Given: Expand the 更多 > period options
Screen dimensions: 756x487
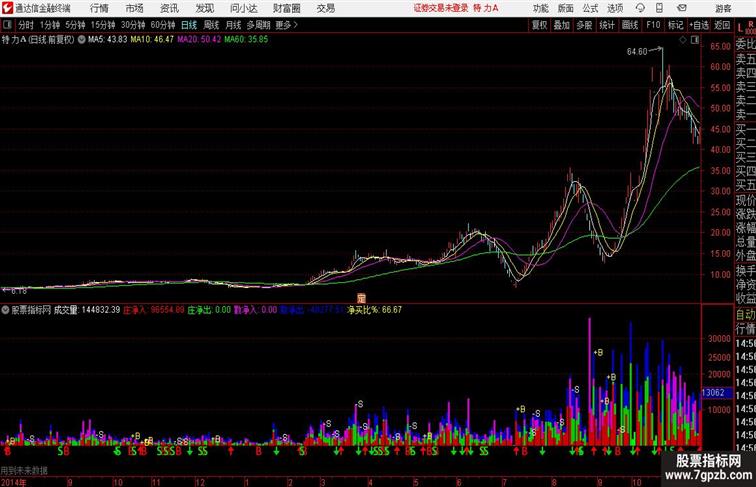Looking at the screenshot, I should [x=287, y=25].
